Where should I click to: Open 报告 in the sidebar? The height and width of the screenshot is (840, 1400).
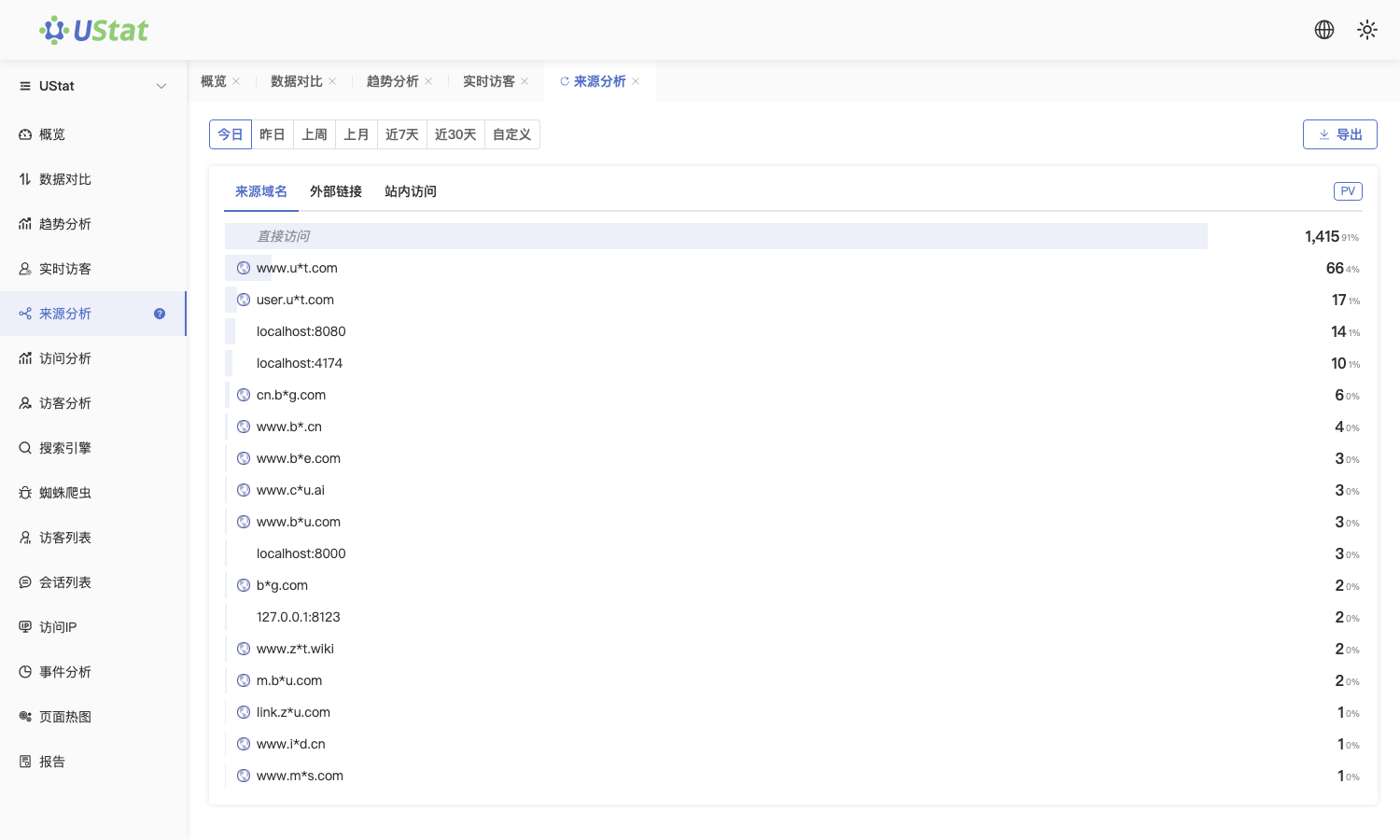pos(93,762)
